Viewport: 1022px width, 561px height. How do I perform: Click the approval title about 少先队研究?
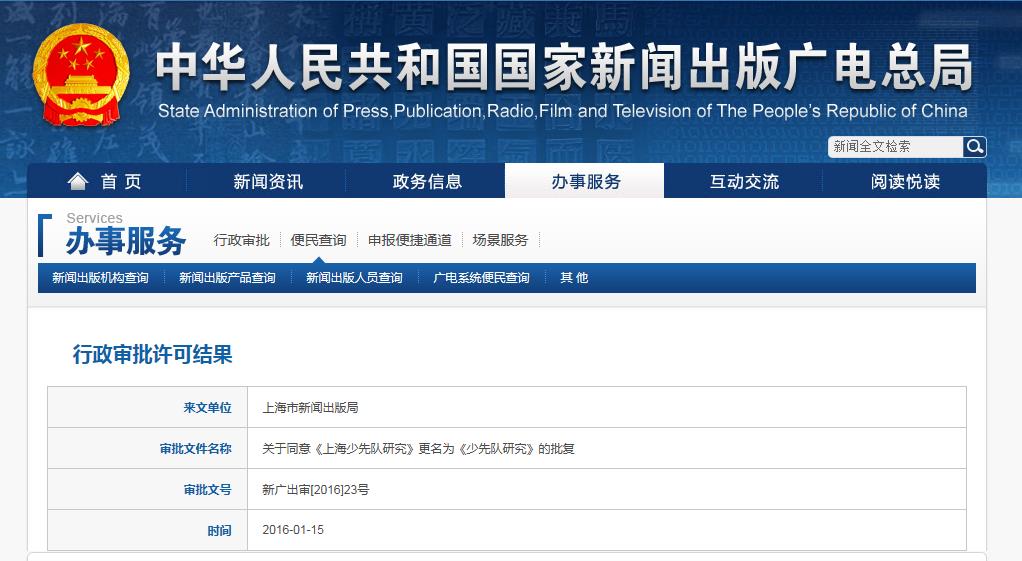[x=418, y=449]
